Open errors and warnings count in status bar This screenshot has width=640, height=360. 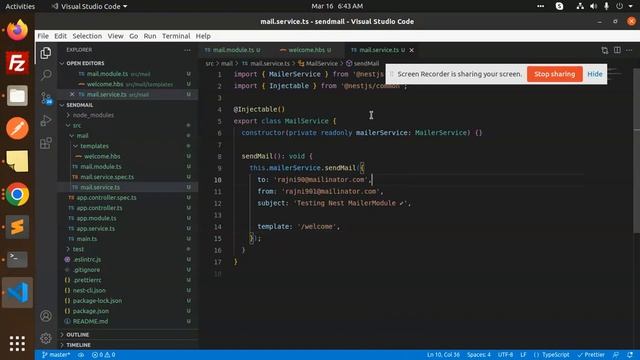pyautogui.click(x=104, y=355)
